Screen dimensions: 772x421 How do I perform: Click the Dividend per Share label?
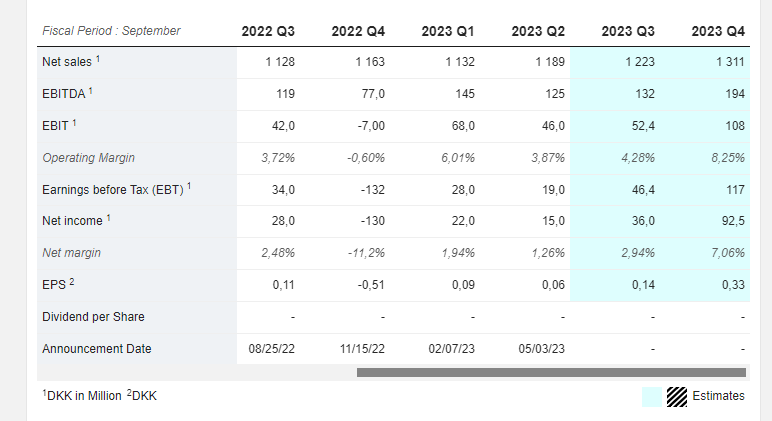(x=94, y=317)
